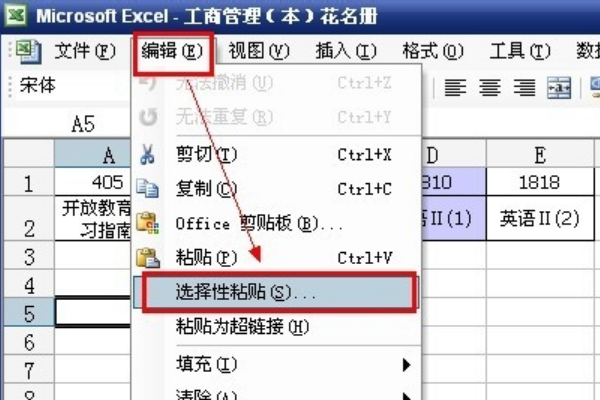The width and height of the screenshot is (600, 400).
Task: Select row 1 header
Action: [x=29, y=182]
